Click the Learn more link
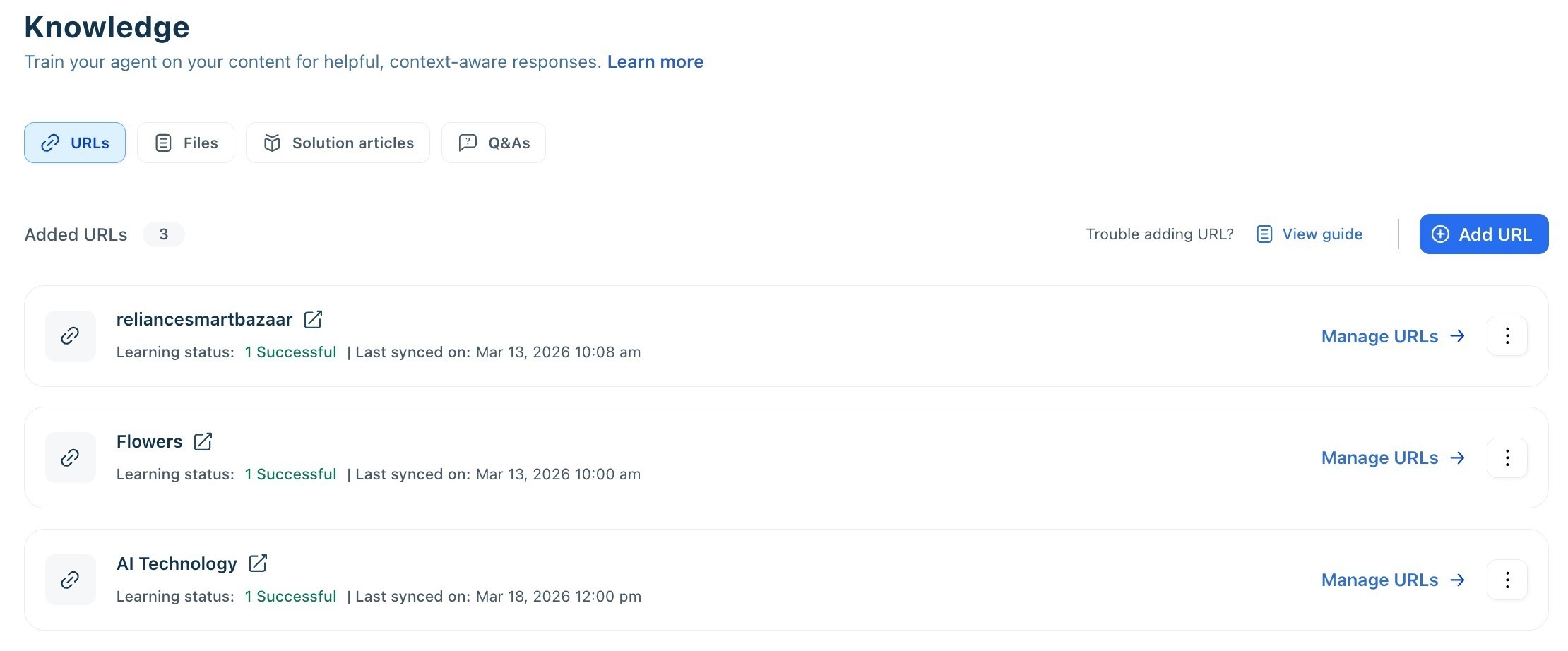1568x651 pixels. tap(655, 62)
